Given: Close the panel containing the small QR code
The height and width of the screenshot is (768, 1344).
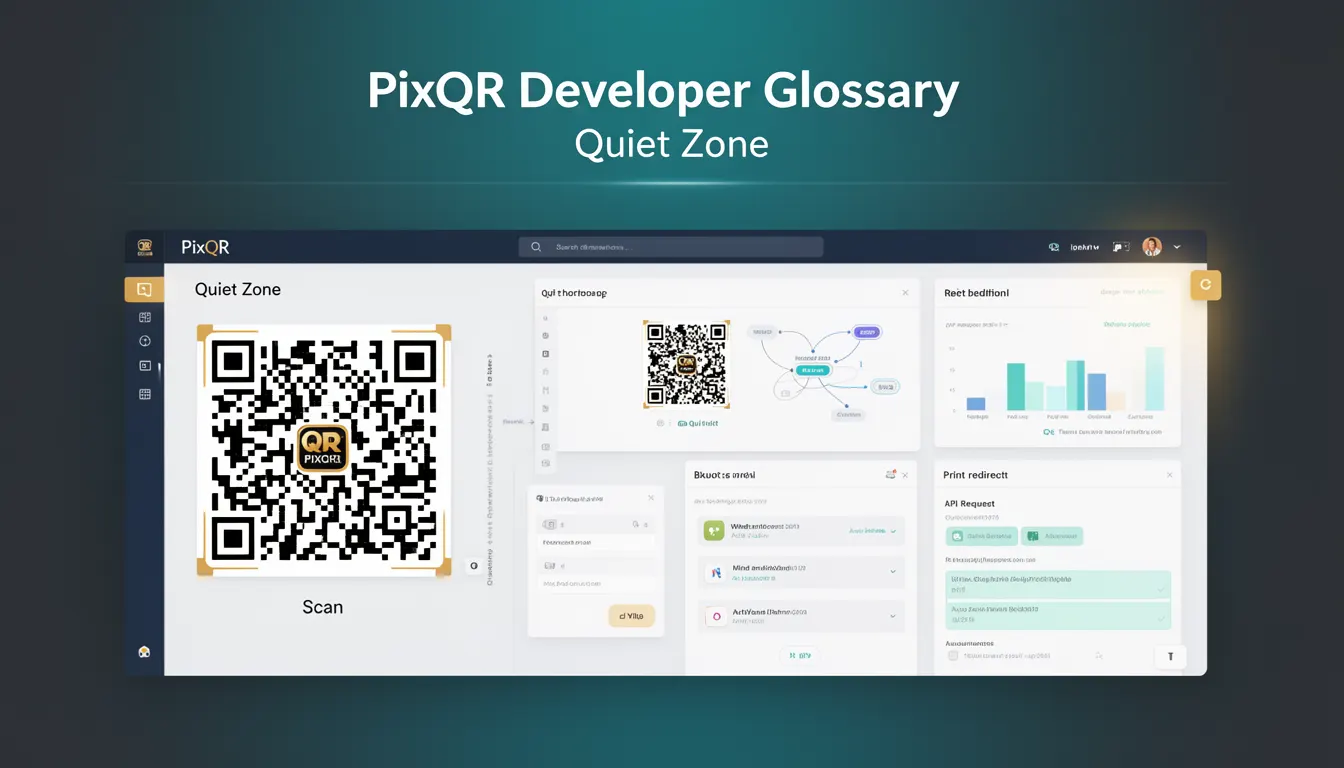Looking at the screenshot, I should coord(905,293).
